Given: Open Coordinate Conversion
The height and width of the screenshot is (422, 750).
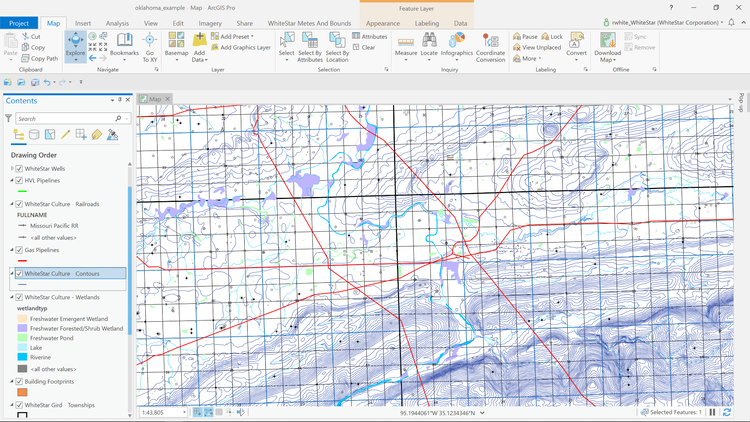Looking at the screenshot, I should [x=491, y=47].
